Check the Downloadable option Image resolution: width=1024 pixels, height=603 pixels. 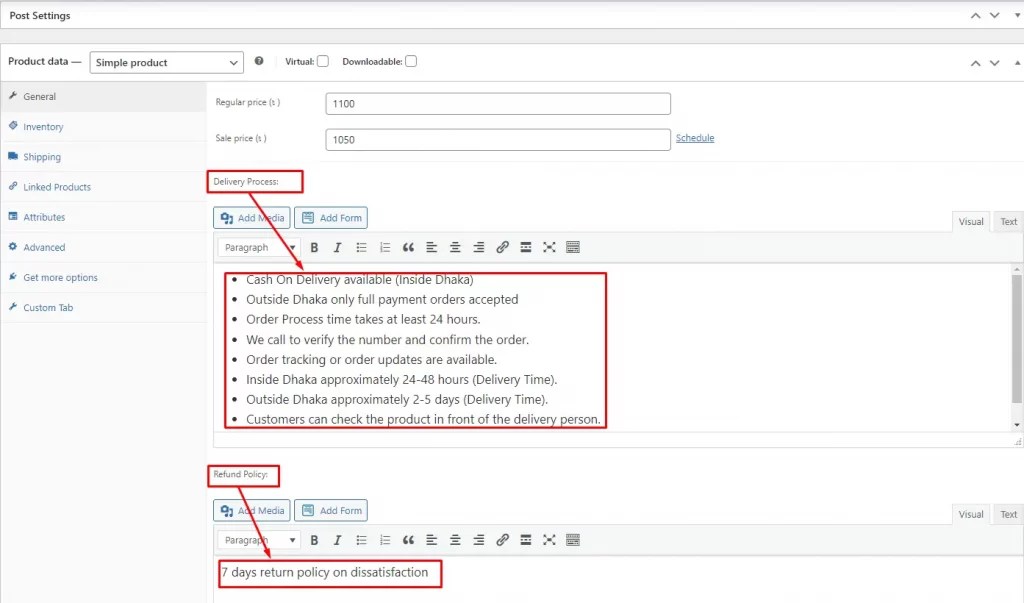[x=410, y=60]
